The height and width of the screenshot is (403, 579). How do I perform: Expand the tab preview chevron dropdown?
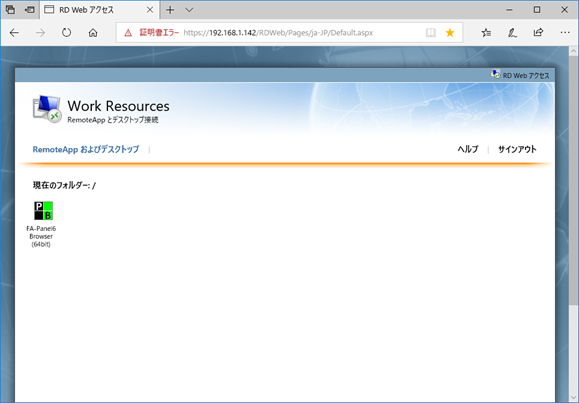[x=189, y=10]
